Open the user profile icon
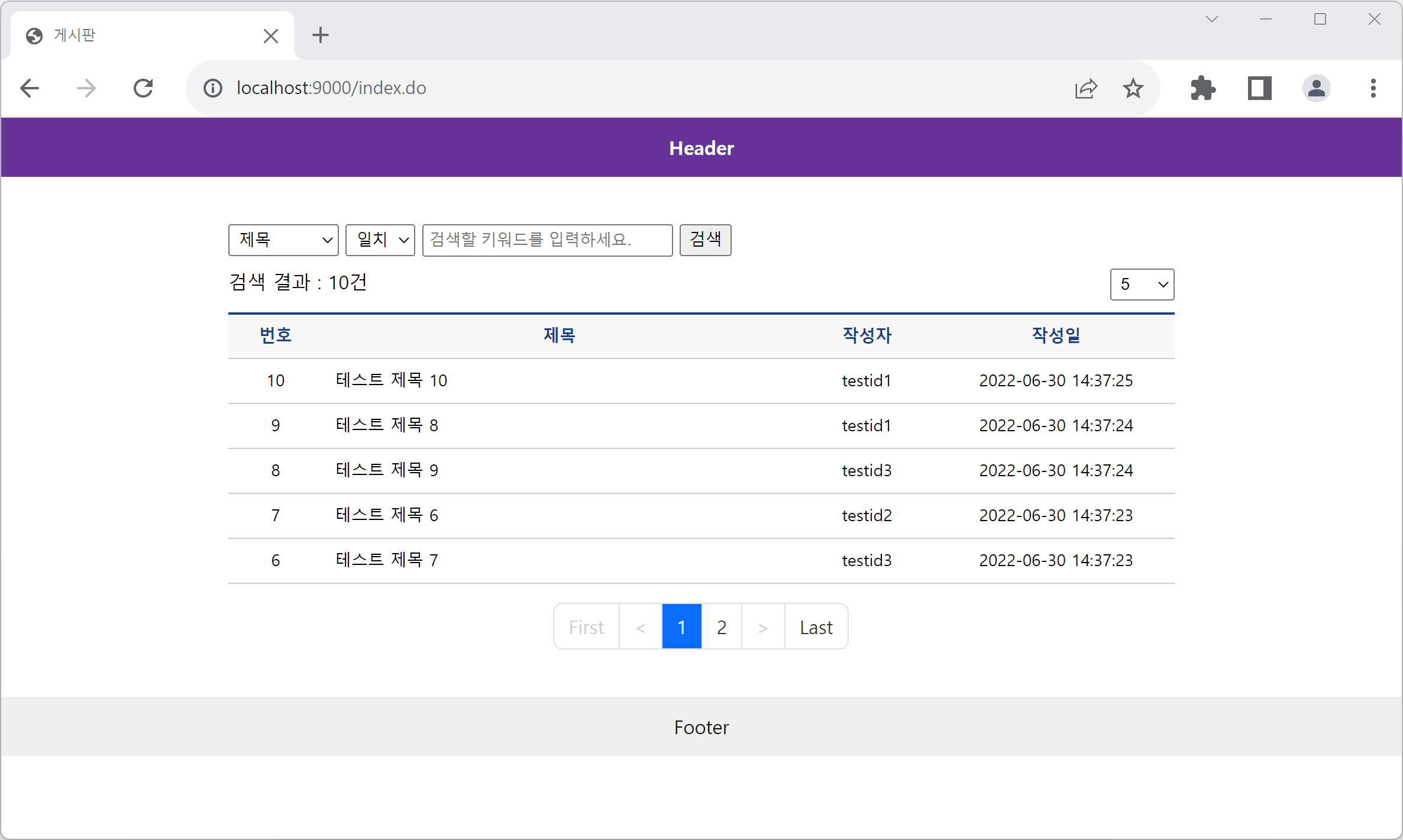This screenshot has height=840, width=1403. [x=1316, y=89]
